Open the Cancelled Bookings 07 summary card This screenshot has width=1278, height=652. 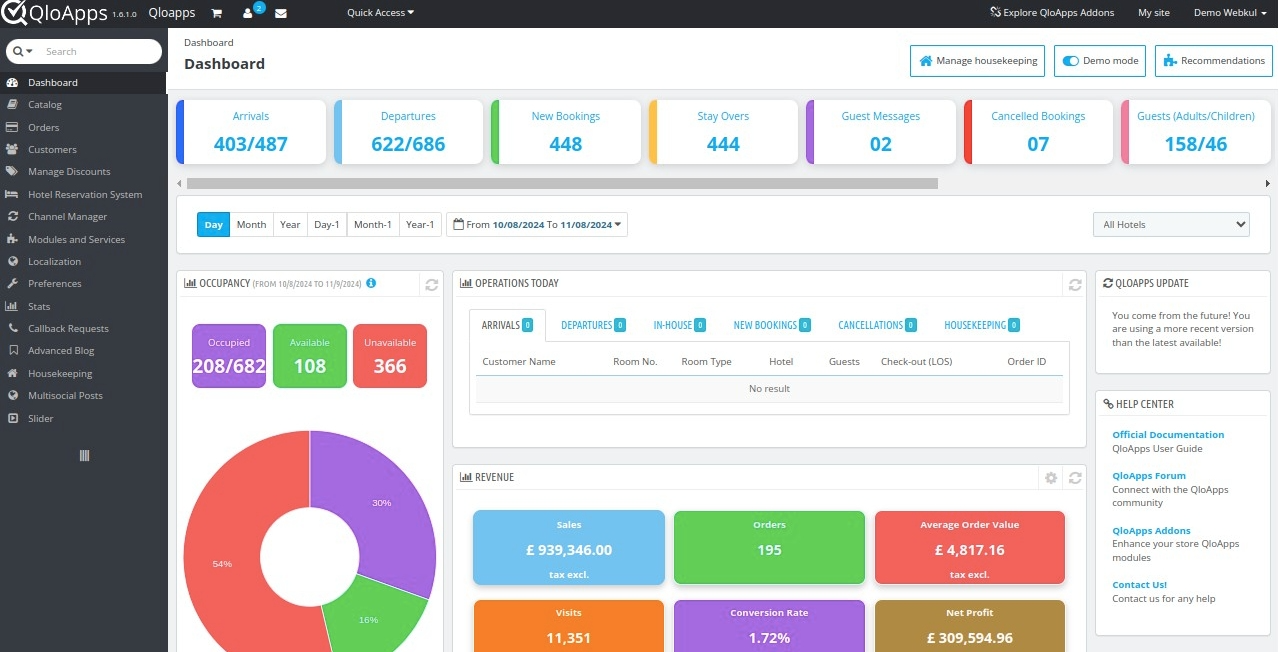coord(1038,132)
